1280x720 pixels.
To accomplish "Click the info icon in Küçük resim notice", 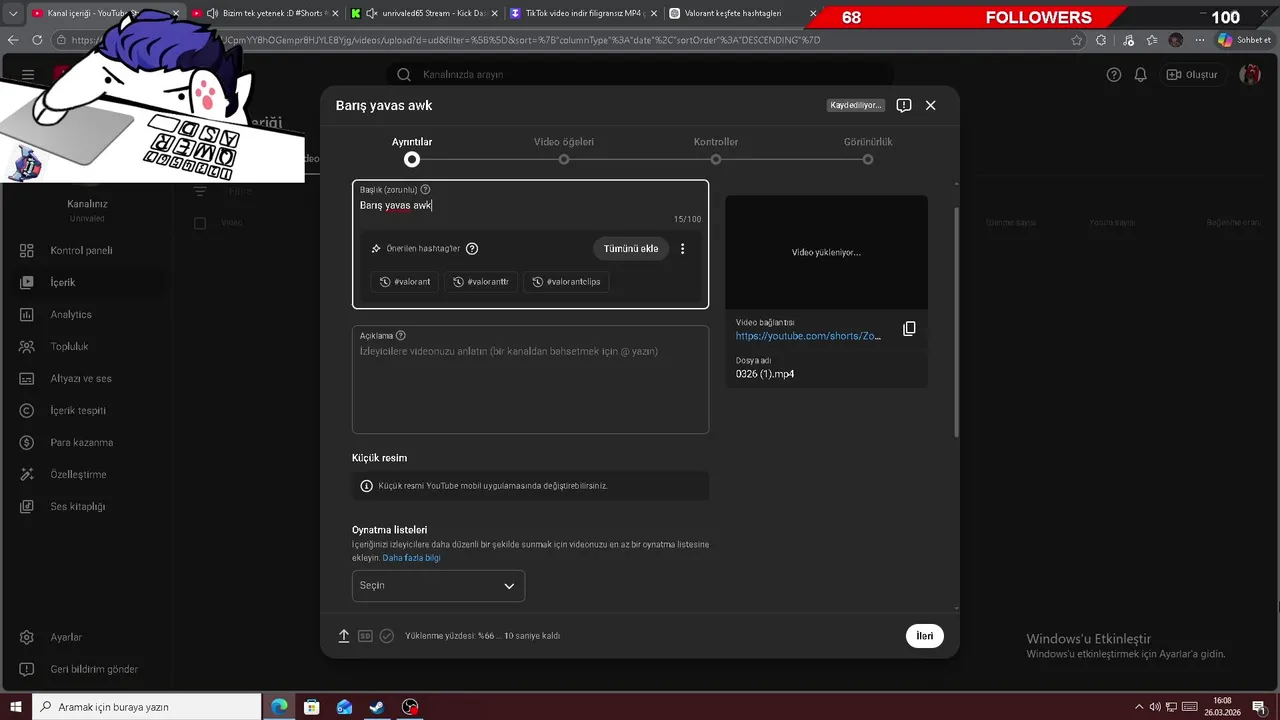I will (366, 486).
